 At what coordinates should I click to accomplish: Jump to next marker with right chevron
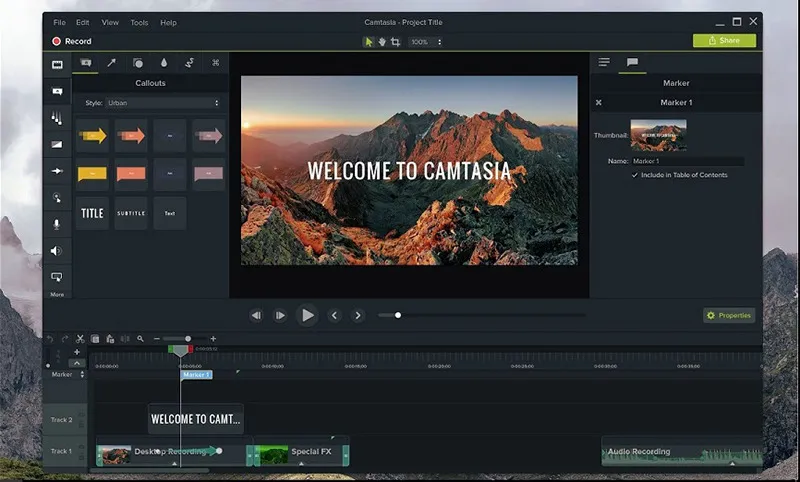click(358, 315)
